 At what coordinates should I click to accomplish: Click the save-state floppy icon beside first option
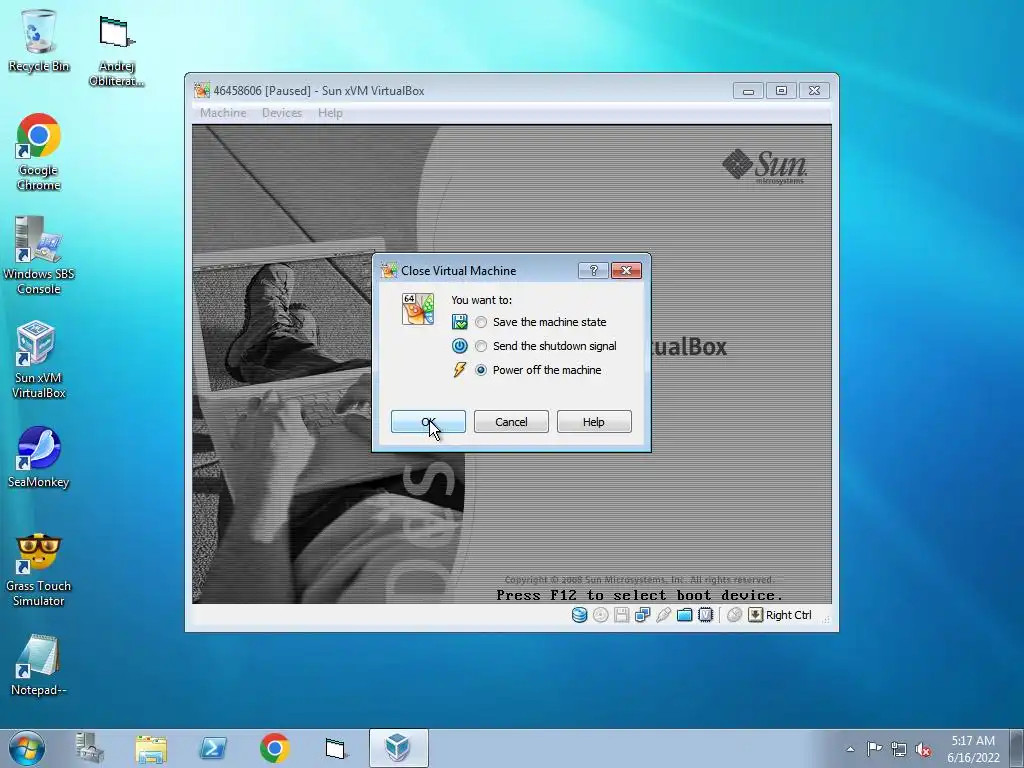tap(460, 322)
